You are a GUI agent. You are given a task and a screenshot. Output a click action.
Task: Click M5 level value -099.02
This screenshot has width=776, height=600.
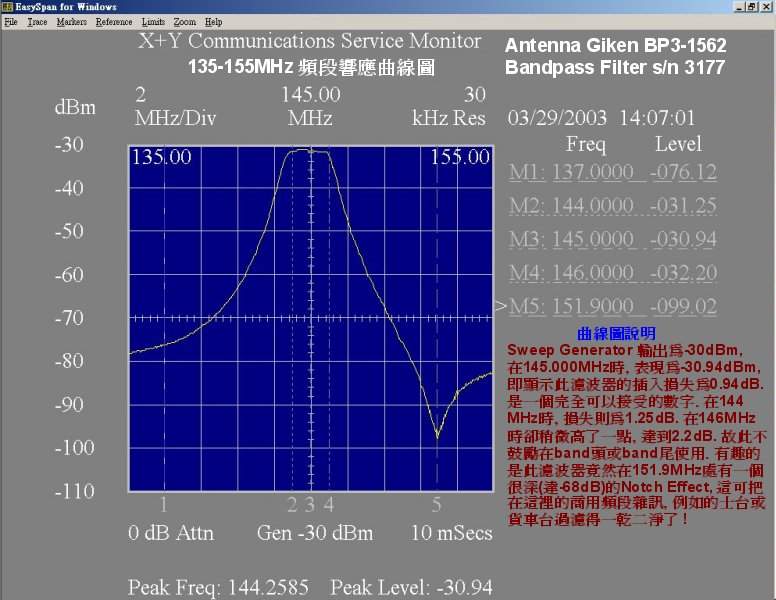pyautogui.click(x=683, y=306)
